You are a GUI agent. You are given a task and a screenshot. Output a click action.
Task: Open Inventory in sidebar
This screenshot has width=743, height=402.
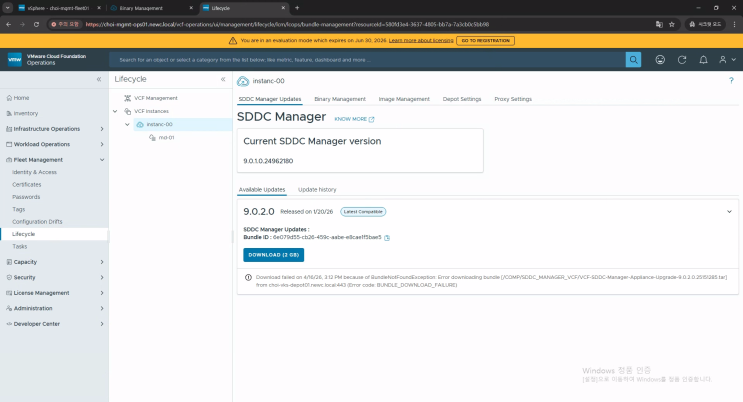26,113
